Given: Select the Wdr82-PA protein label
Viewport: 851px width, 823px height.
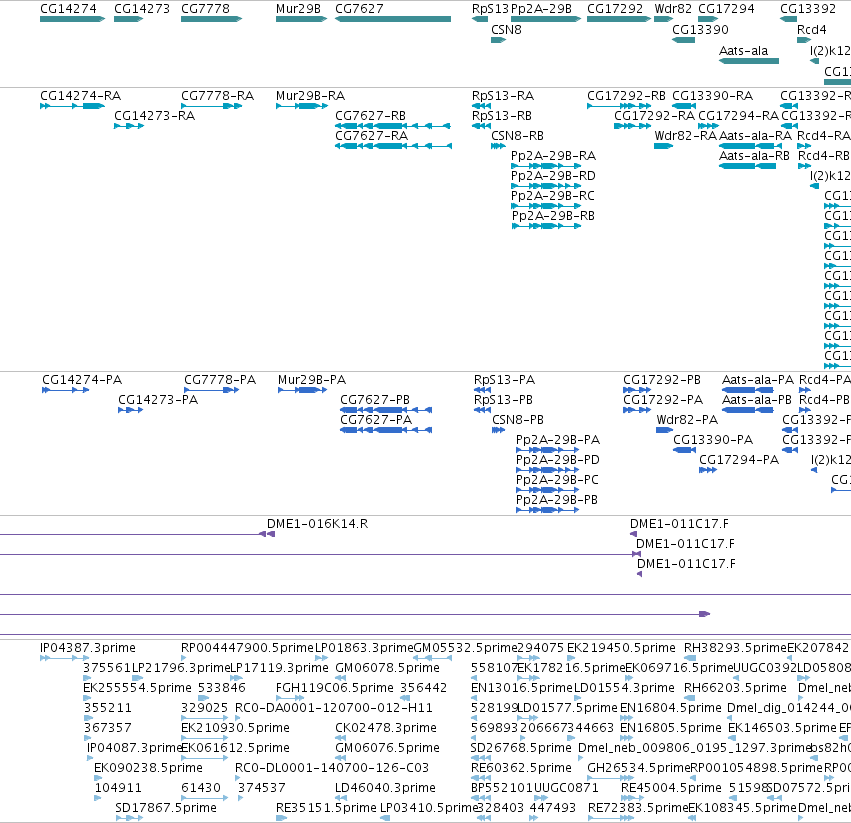Looking at the screenshot, I should click(x=687, y=420).
